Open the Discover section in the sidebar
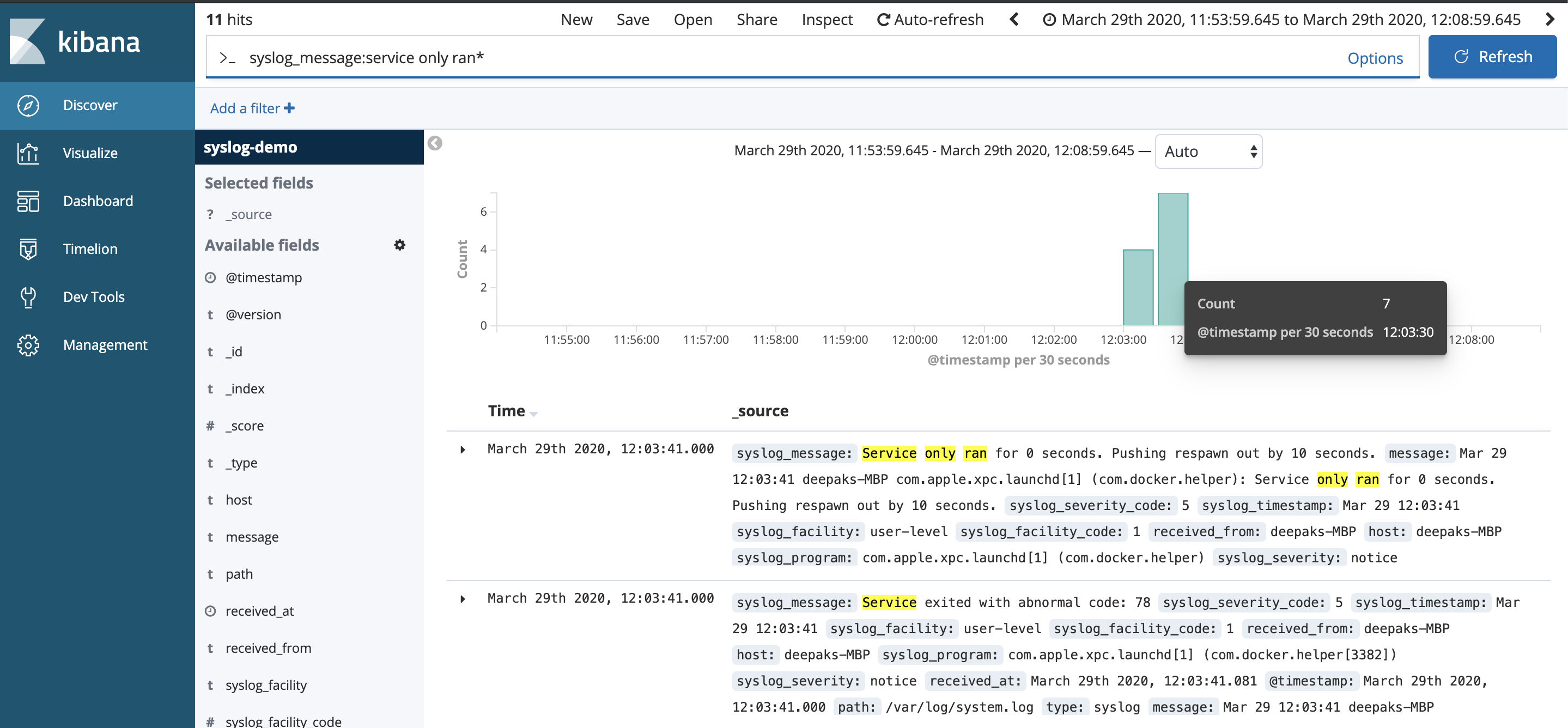Image resolution: width=1568 pixels, height=728 pixels. [89, 105]
